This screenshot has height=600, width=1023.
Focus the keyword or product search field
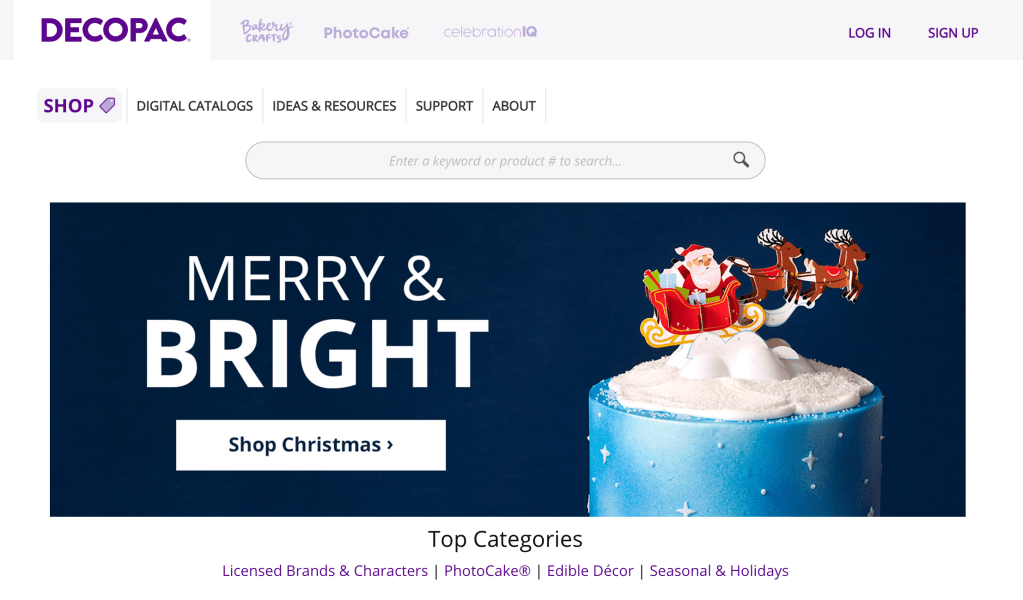pyautogui.click(x=505, y=160)
